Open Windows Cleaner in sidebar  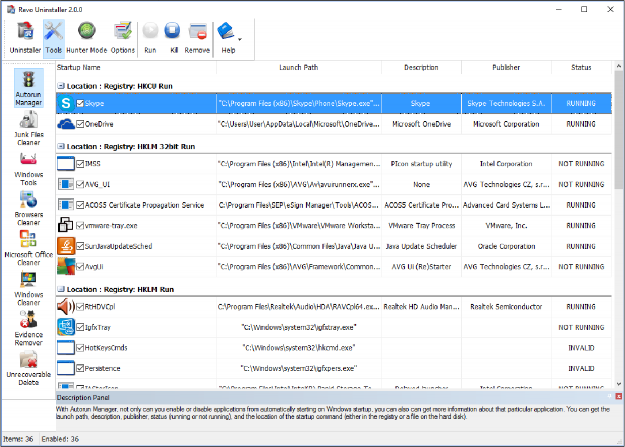point(28,288)
